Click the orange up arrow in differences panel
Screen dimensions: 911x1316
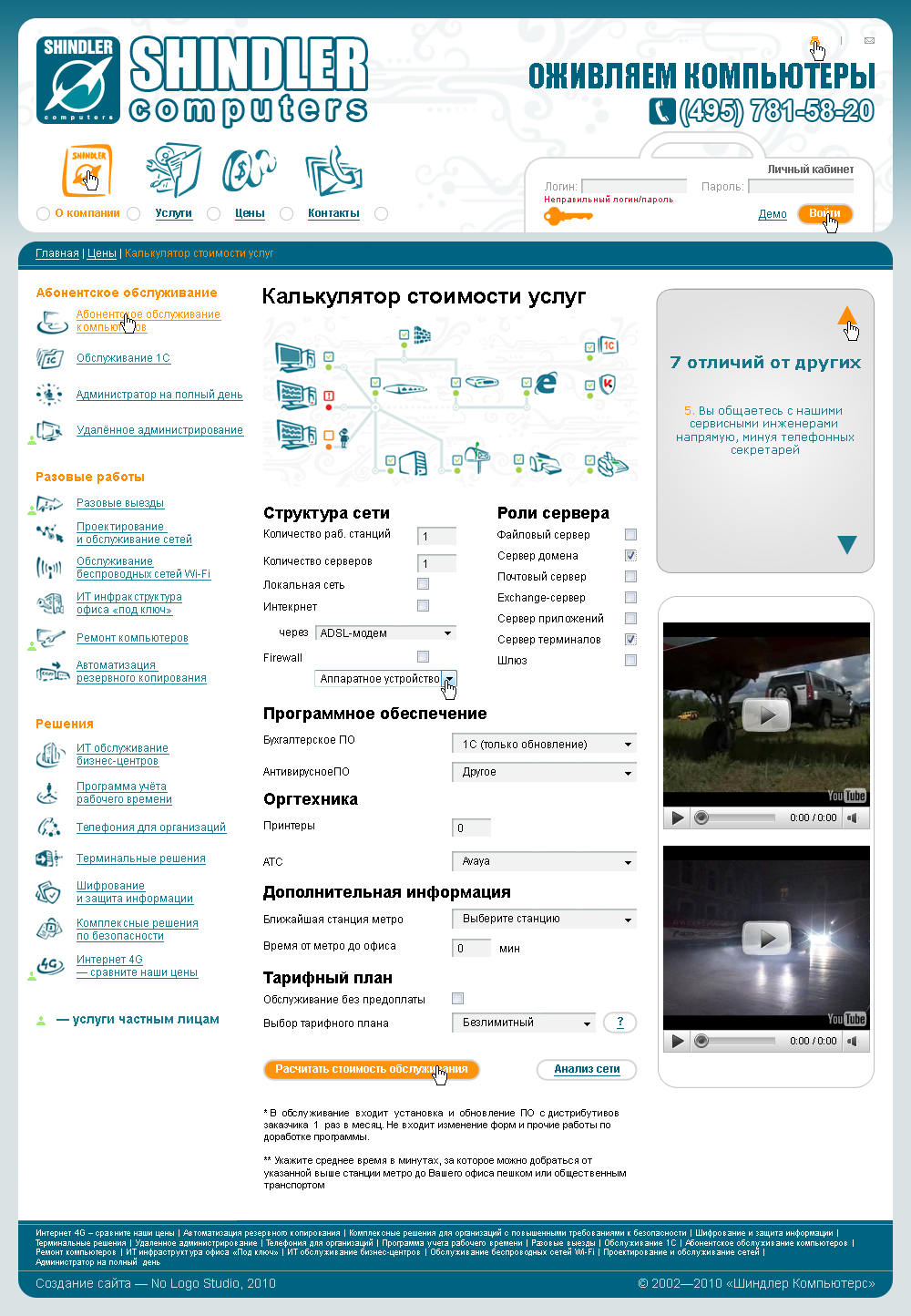pos(846,316)
